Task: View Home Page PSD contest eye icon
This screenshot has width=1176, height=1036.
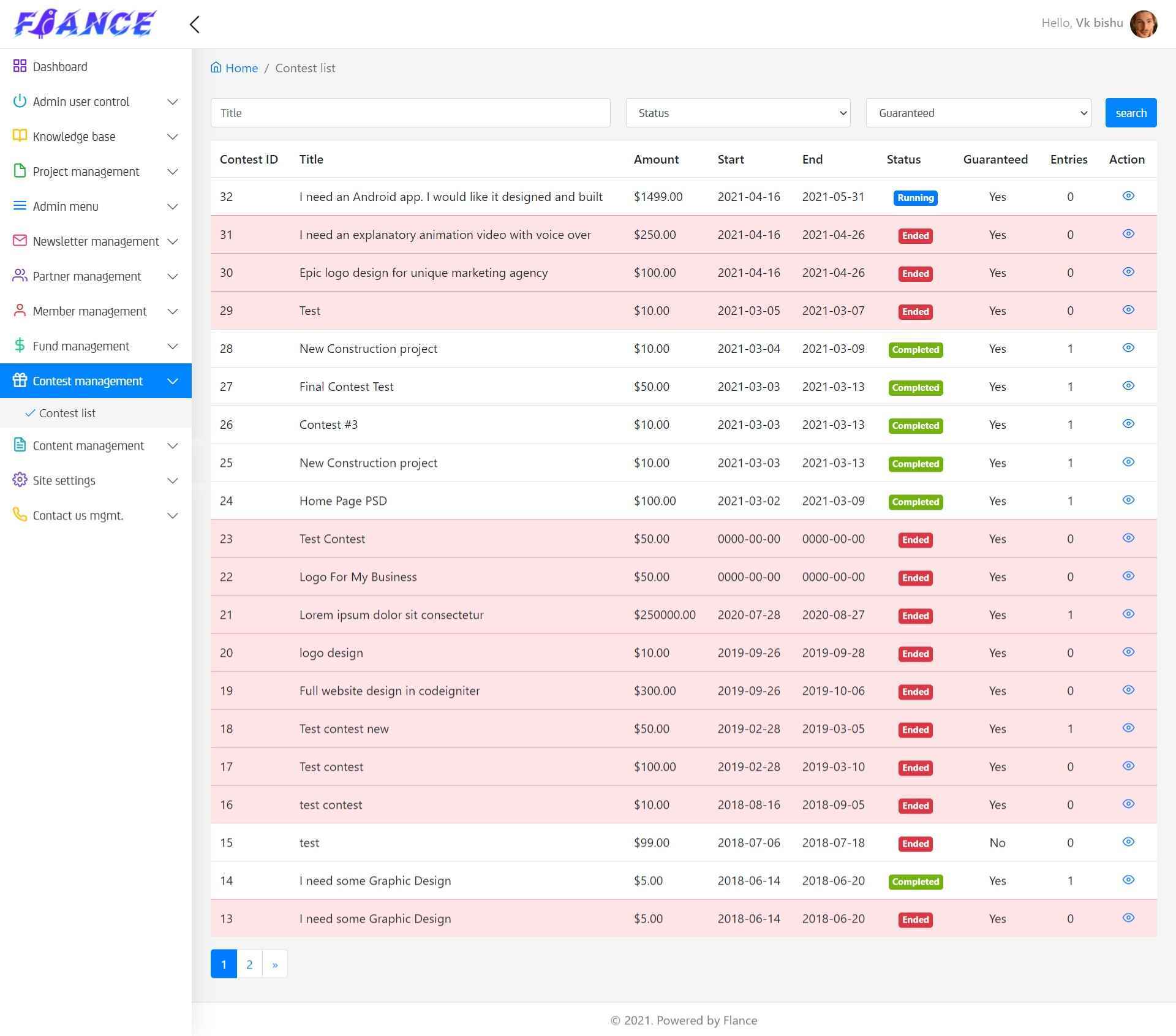Action: (x=1128, y=500)
